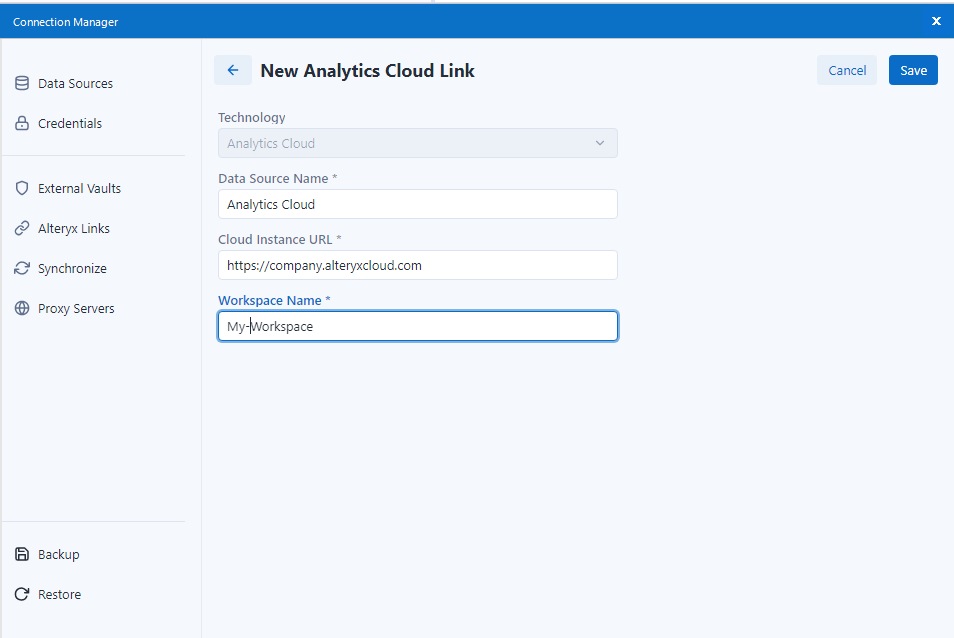954x638 pixels.
Task: Click the back arrow next to the title
Action: tap(232, 70)
